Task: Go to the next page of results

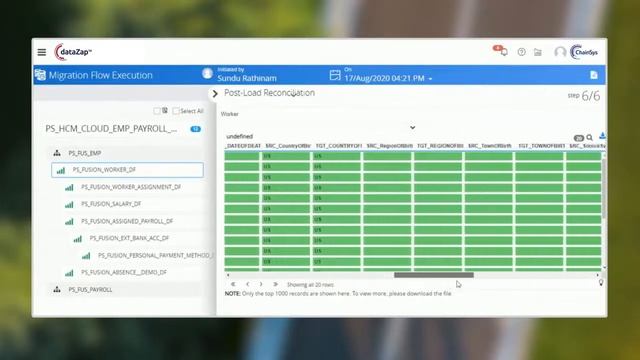Action: 261,284
